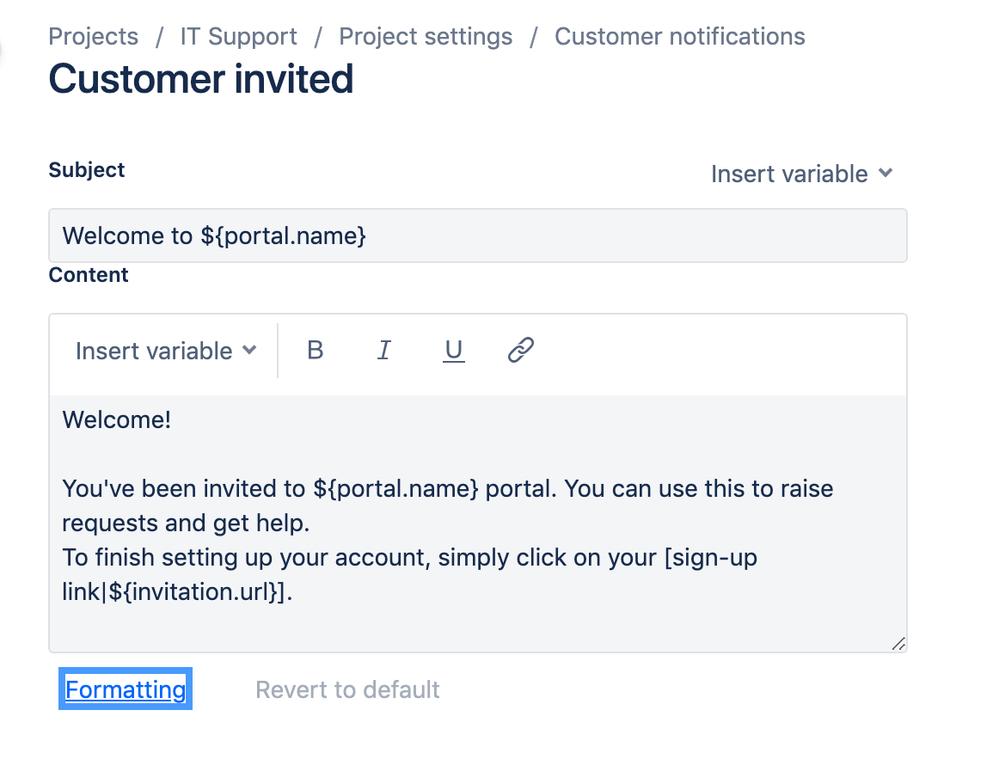Click the Customer invited page heading

pos(201,79)
